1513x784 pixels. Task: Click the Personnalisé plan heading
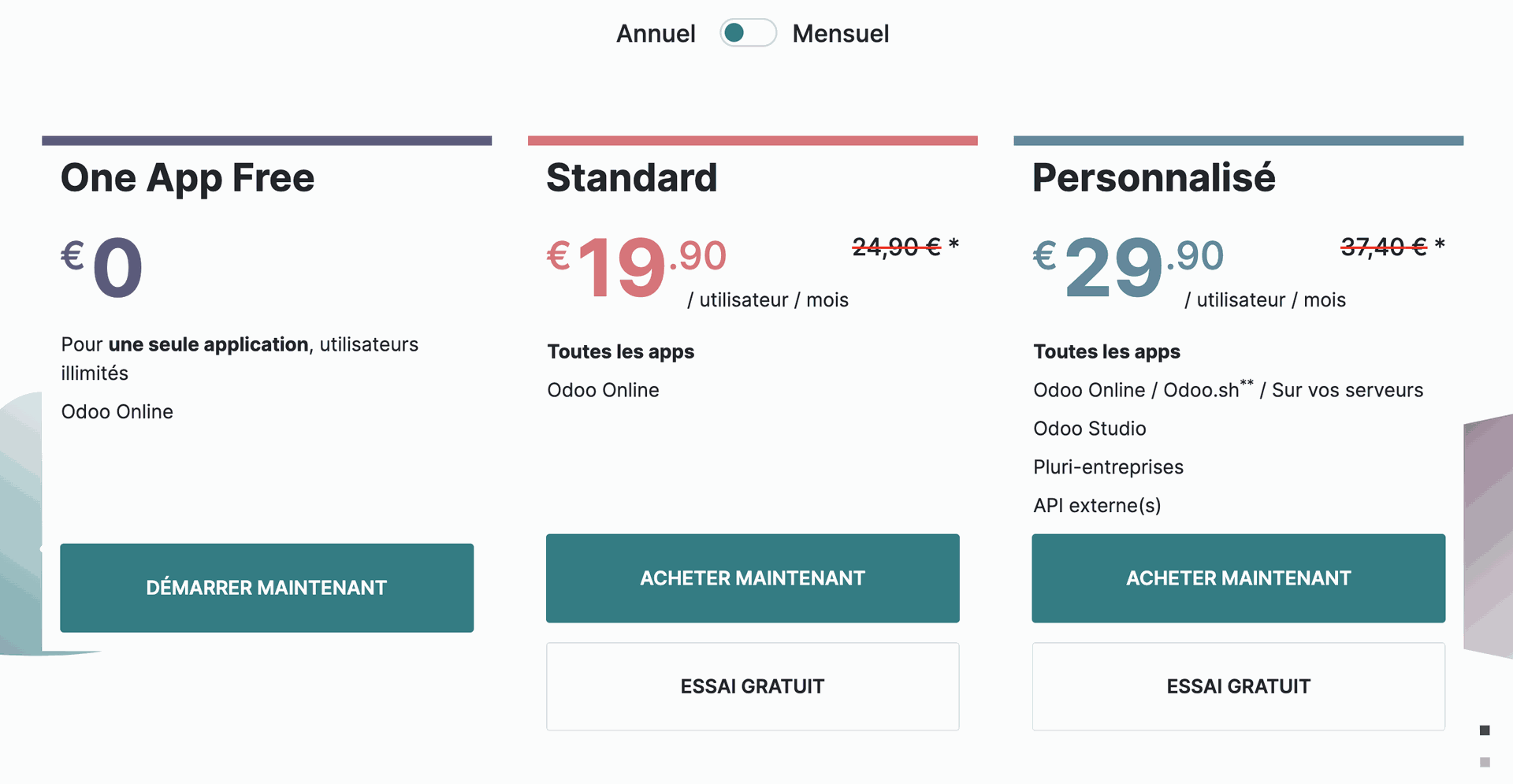point(1154,178)
